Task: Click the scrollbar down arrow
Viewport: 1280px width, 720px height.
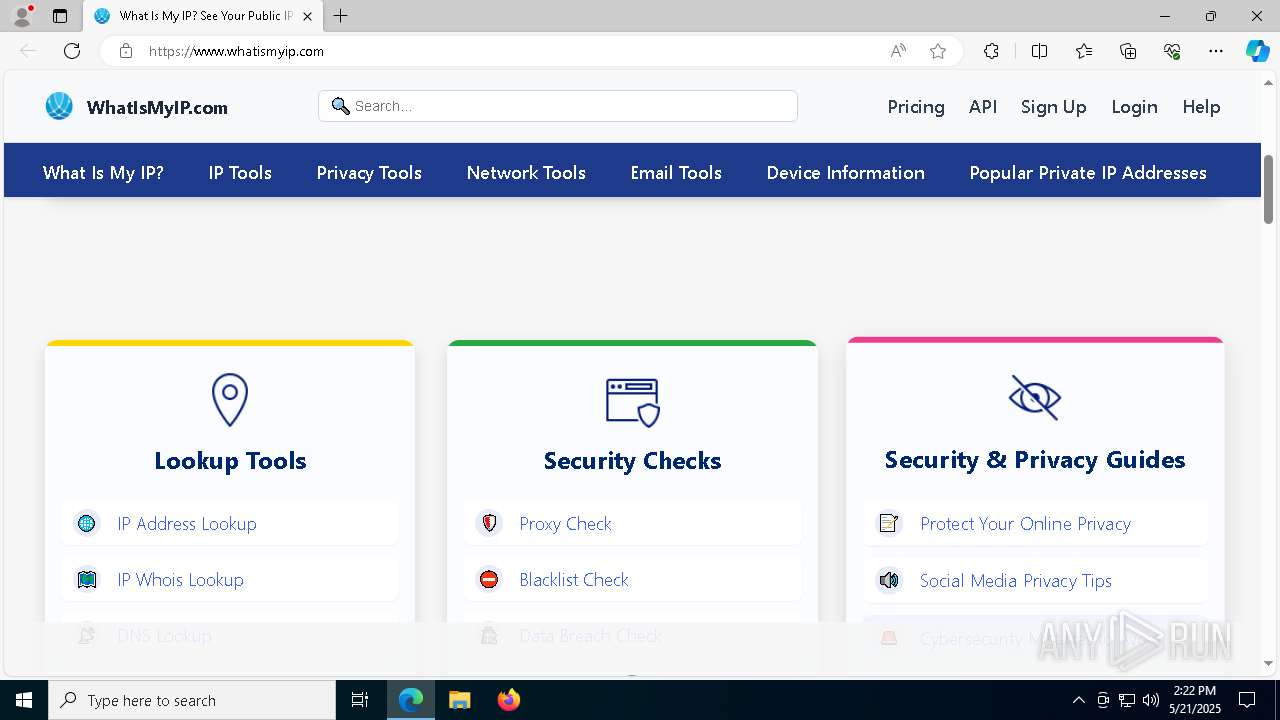Action: point(1269,663)
